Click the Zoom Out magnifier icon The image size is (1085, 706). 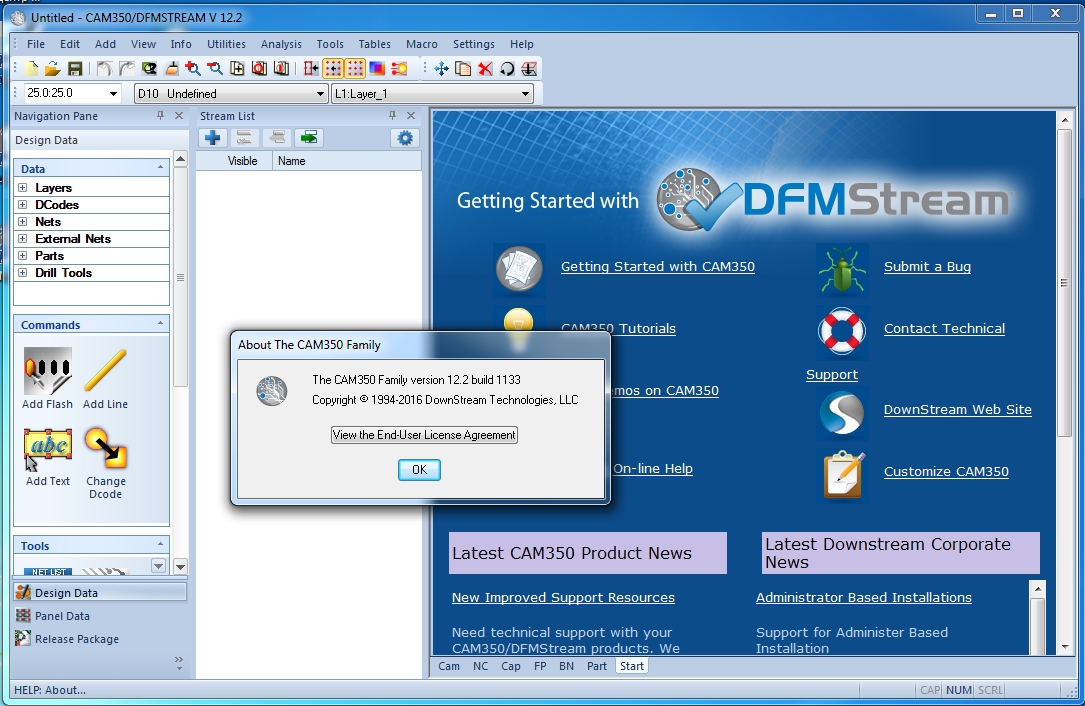pos(215,69)
